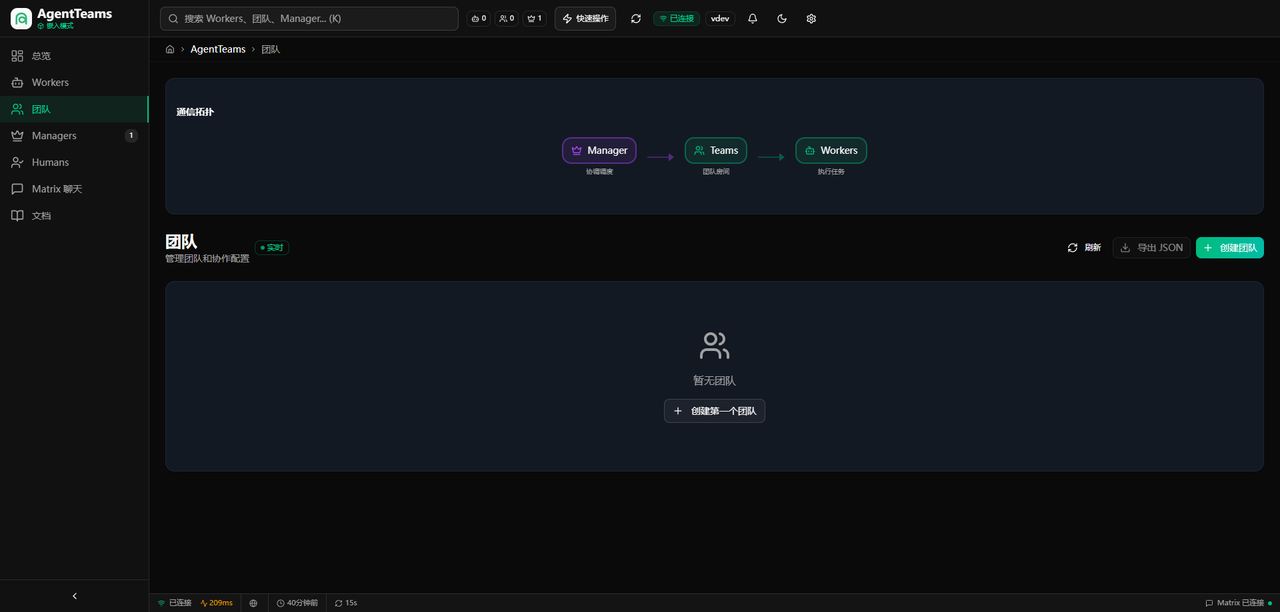The image size is (1280, 612).
Task: Click 刷新 refresh button
Action: (x=1084, y=247)
